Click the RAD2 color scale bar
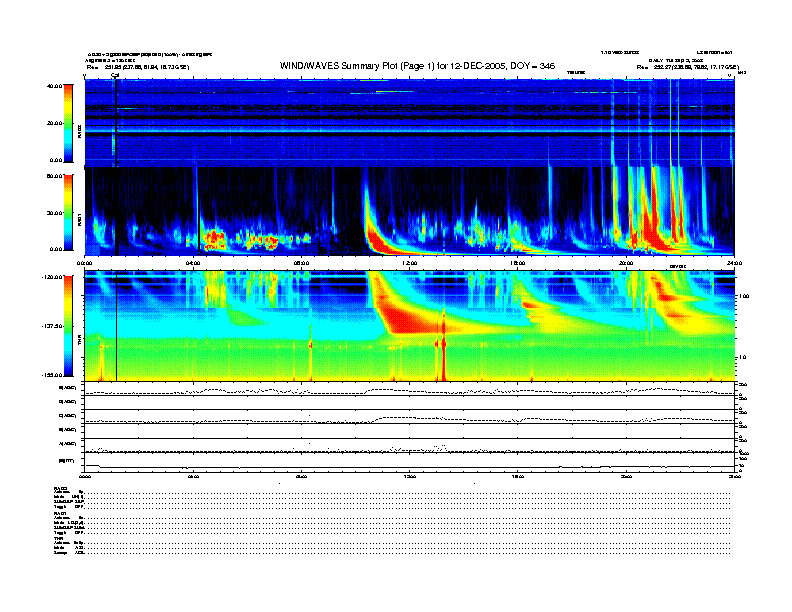 69,123
